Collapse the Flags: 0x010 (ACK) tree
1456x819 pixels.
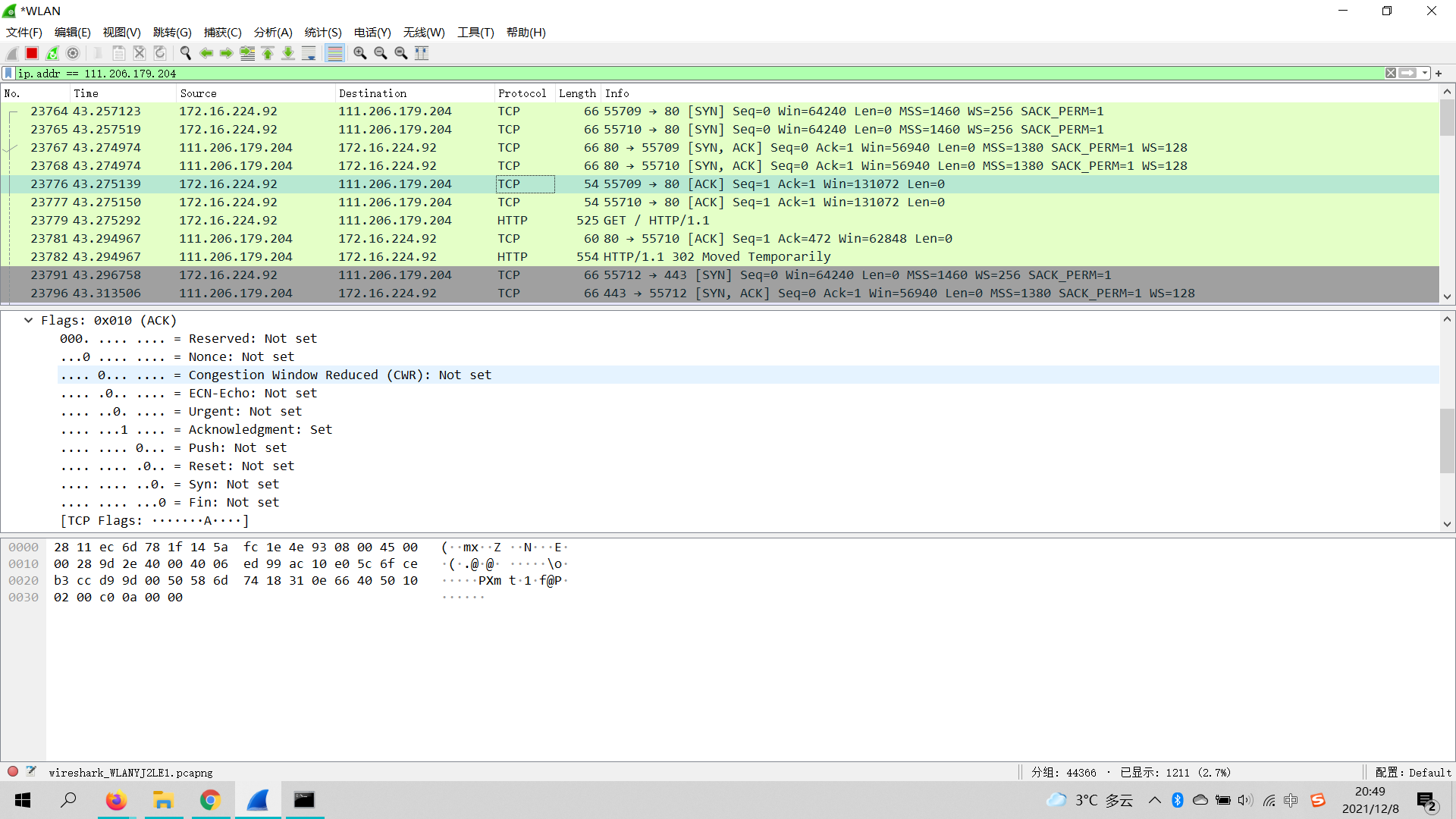(28, 320)
